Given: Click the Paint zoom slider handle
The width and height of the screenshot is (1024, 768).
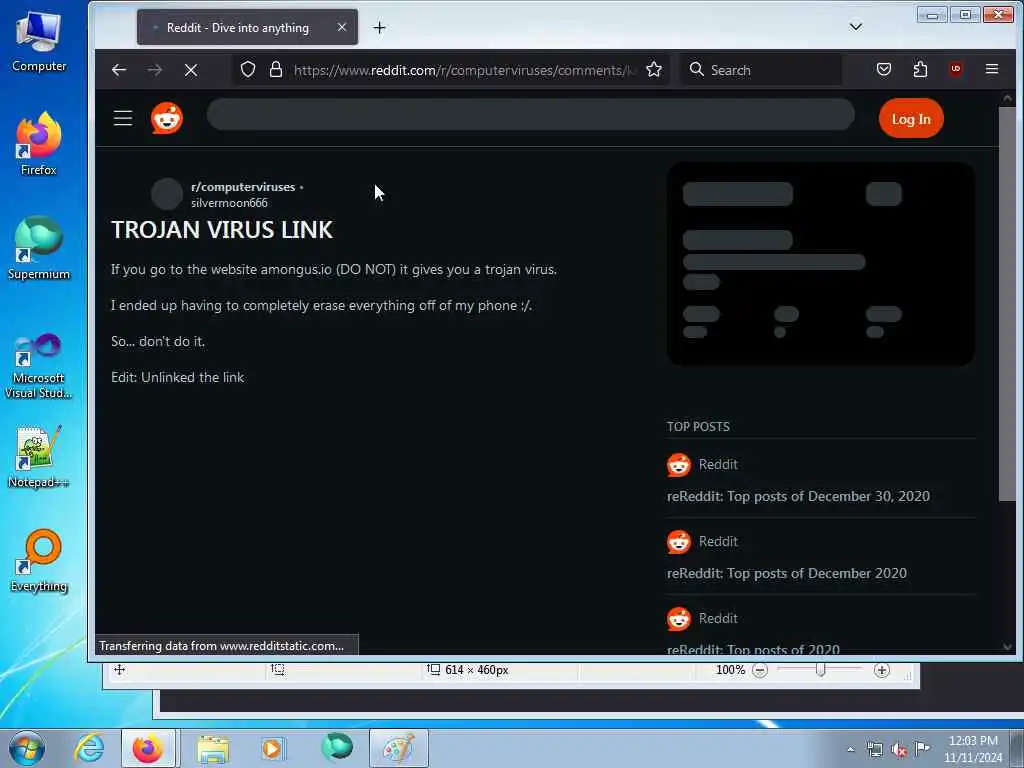Looking at the screenshot, I should click(x=821, y=670).
